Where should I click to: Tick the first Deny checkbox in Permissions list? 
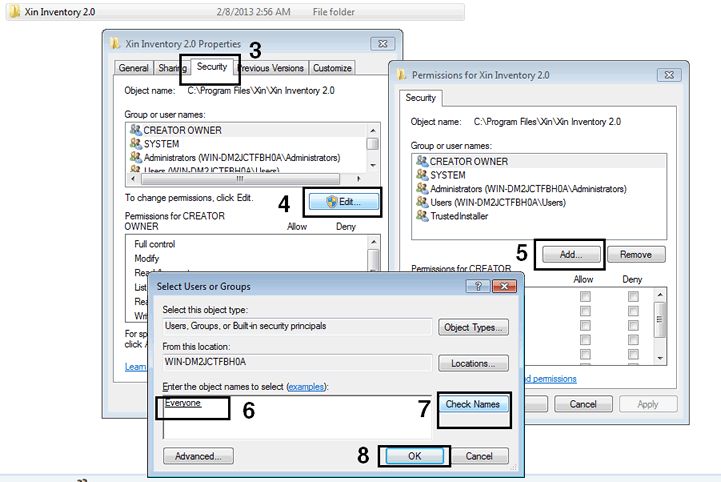point(633,297)
